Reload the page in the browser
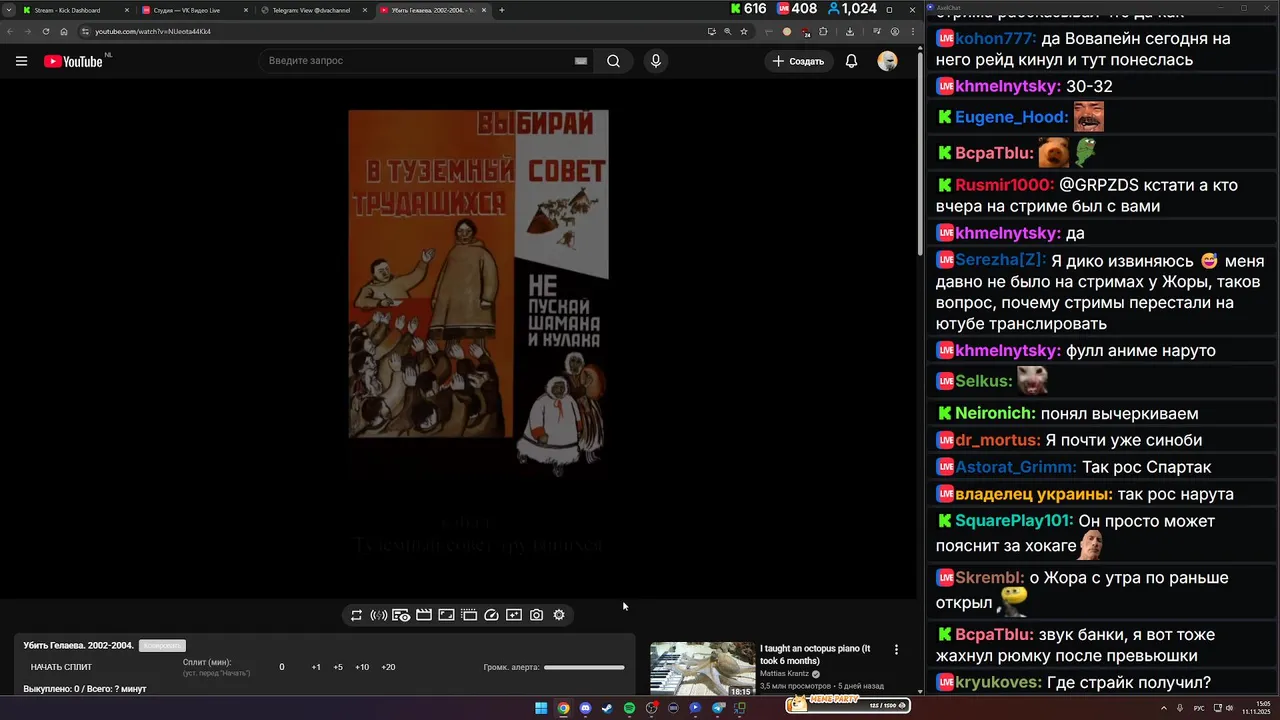The width and height of the screenshot is (1280, 720). click(46, 31)
